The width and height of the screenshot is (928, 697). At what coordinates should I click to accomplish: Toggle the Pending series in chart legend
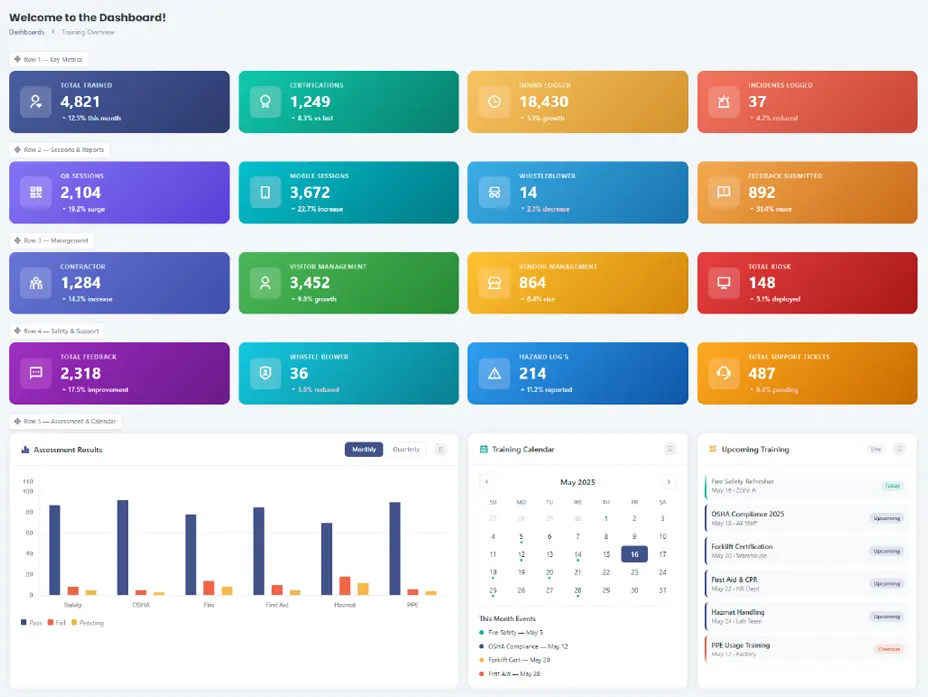pos(88,622)
